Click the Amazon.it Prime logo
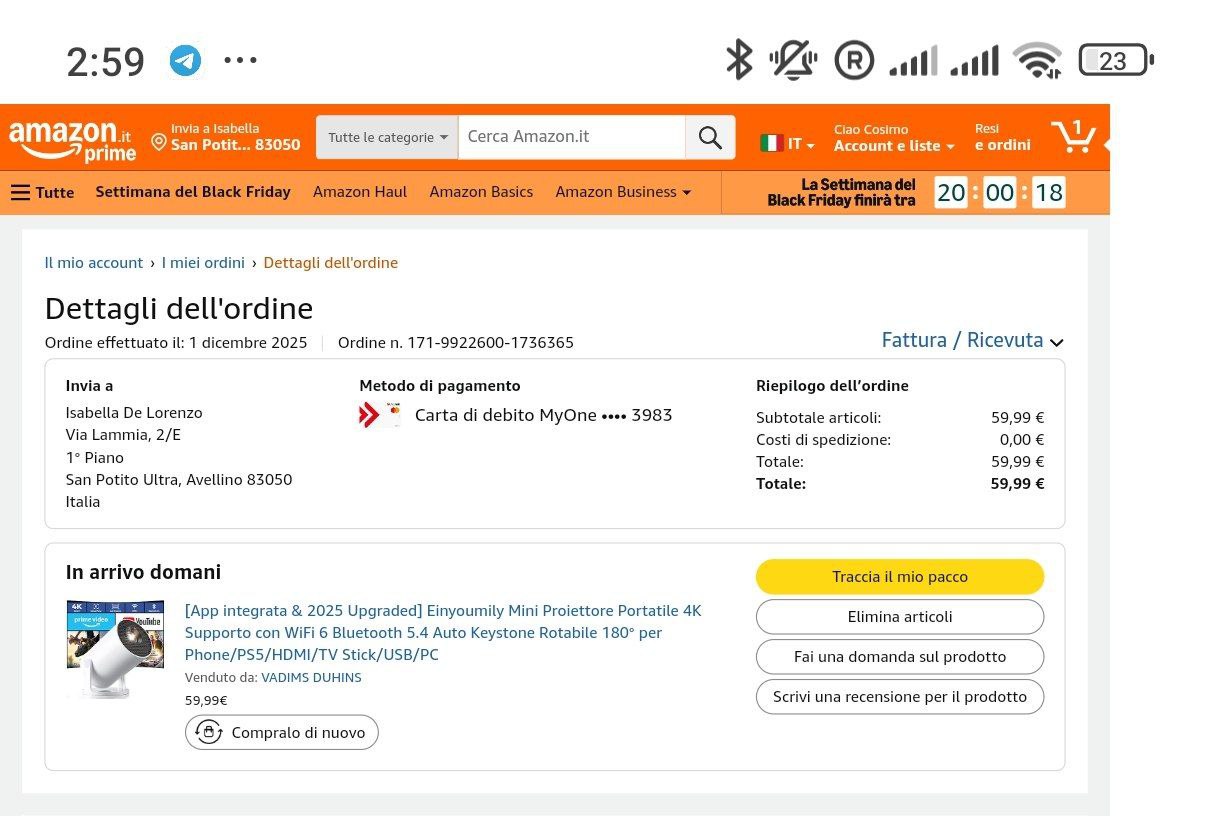 pyautogui.click(x=72, y=140)
